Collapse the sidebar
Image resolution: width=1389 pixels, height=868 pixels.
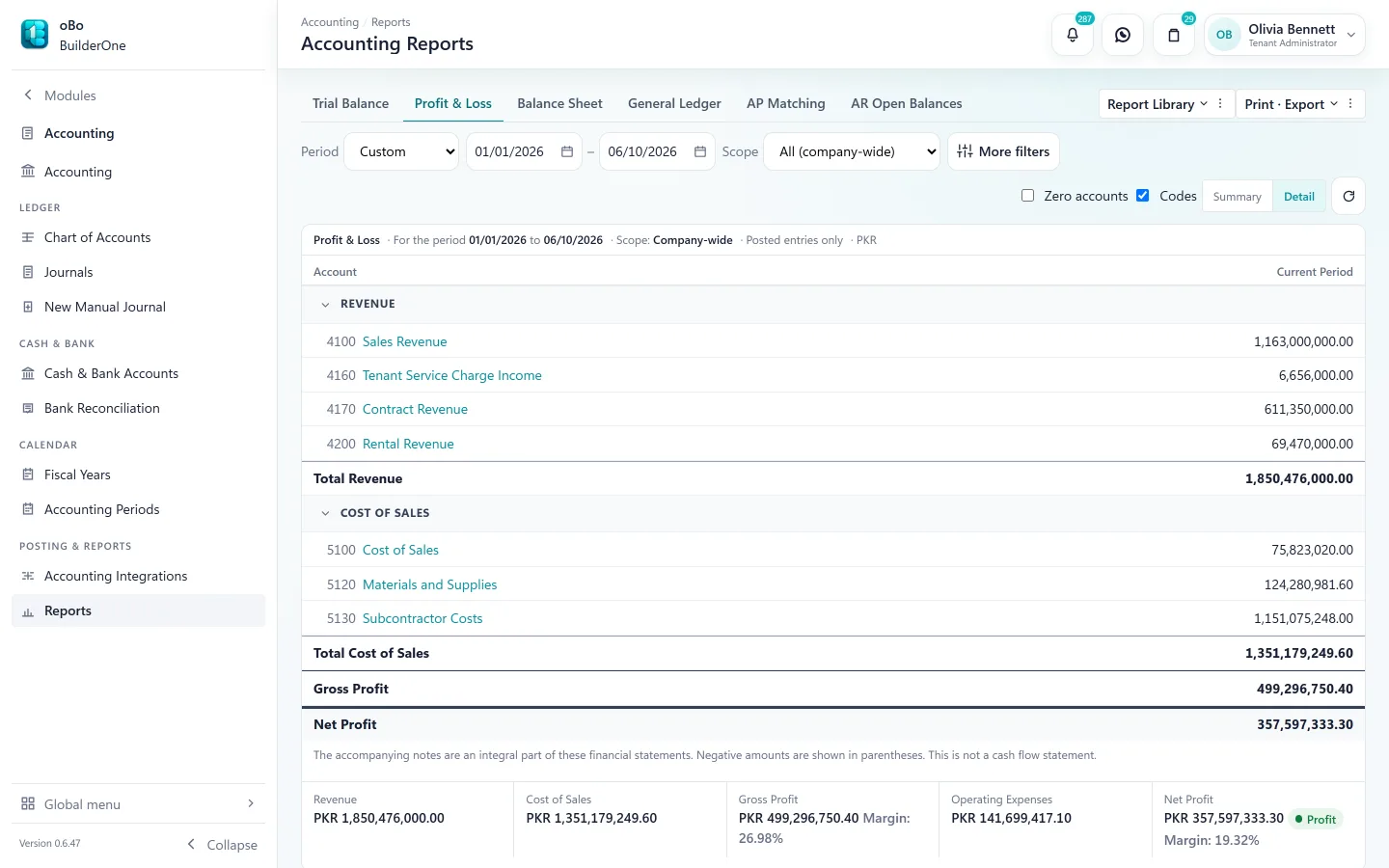pyautogui.click(x=222, y=844)
